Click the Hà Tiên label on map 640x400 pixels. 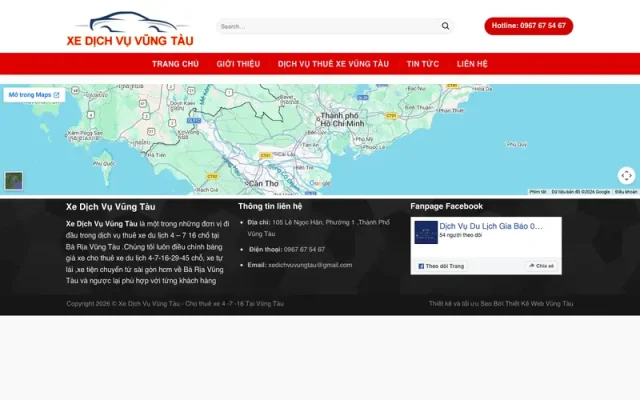(x=157, y=155)
